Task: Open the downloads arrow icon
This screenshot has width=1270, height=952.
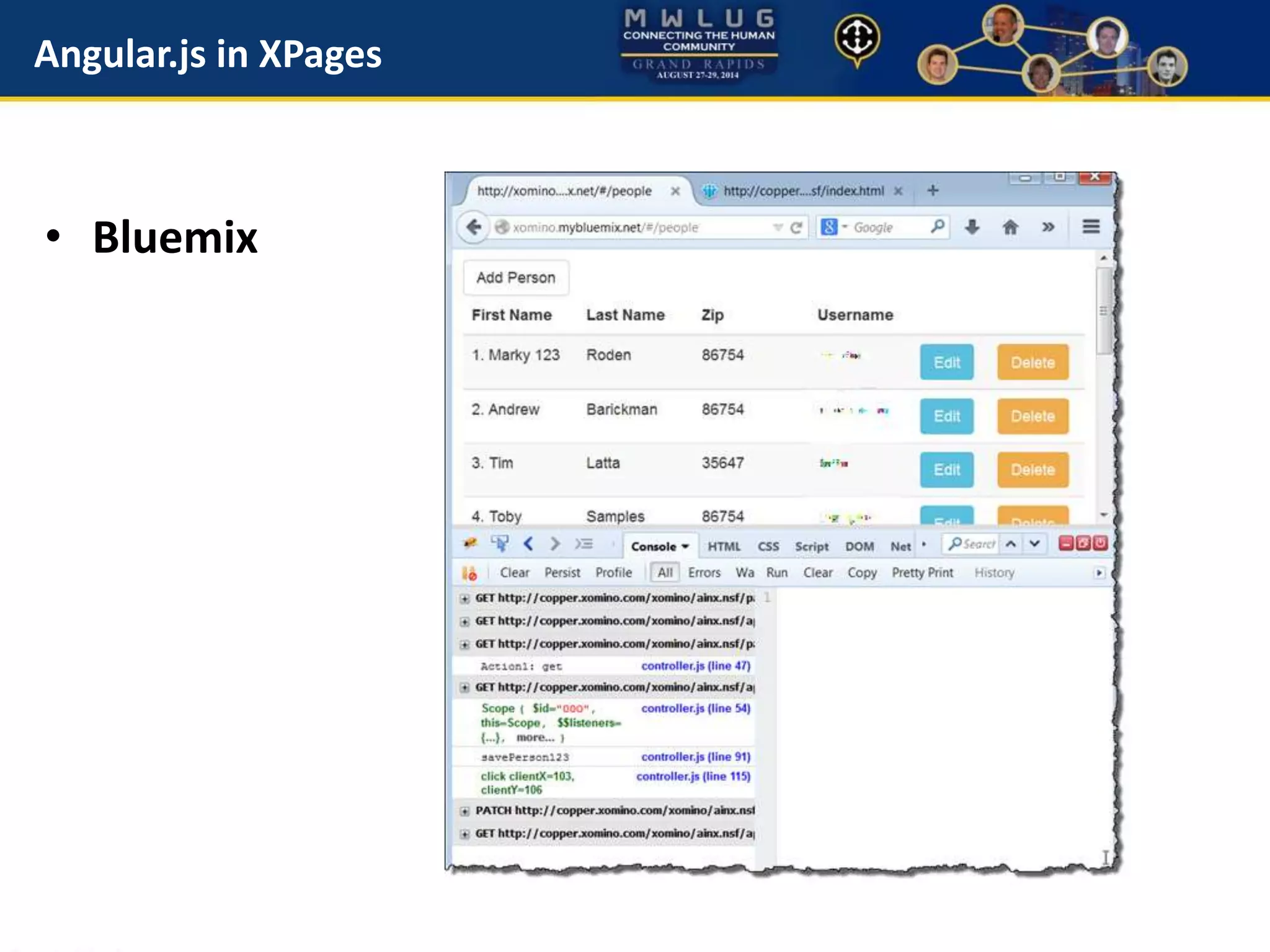Action: pos(972,227)
